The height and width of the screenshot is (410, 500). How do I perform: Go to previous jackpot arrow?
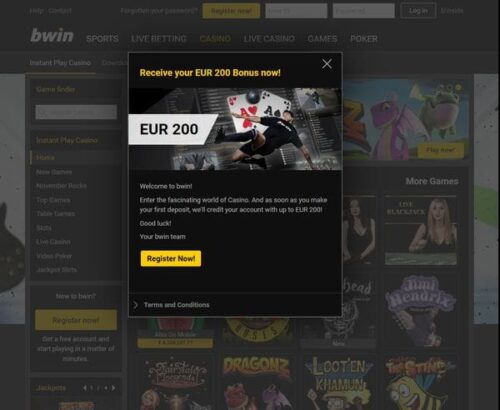(x=85, y=388)
